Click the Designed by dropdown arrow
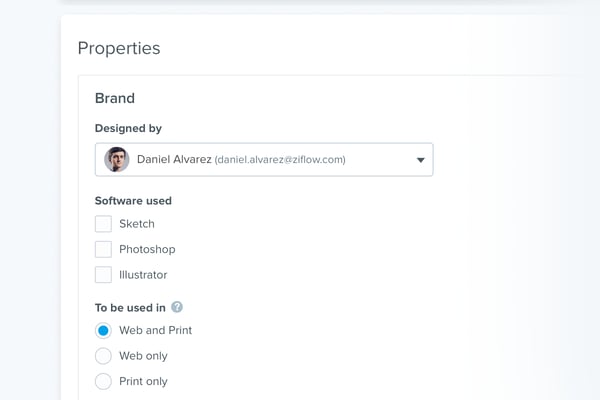Image resolution: width=600 pixels, height=400 pixels. pos(421,160)
